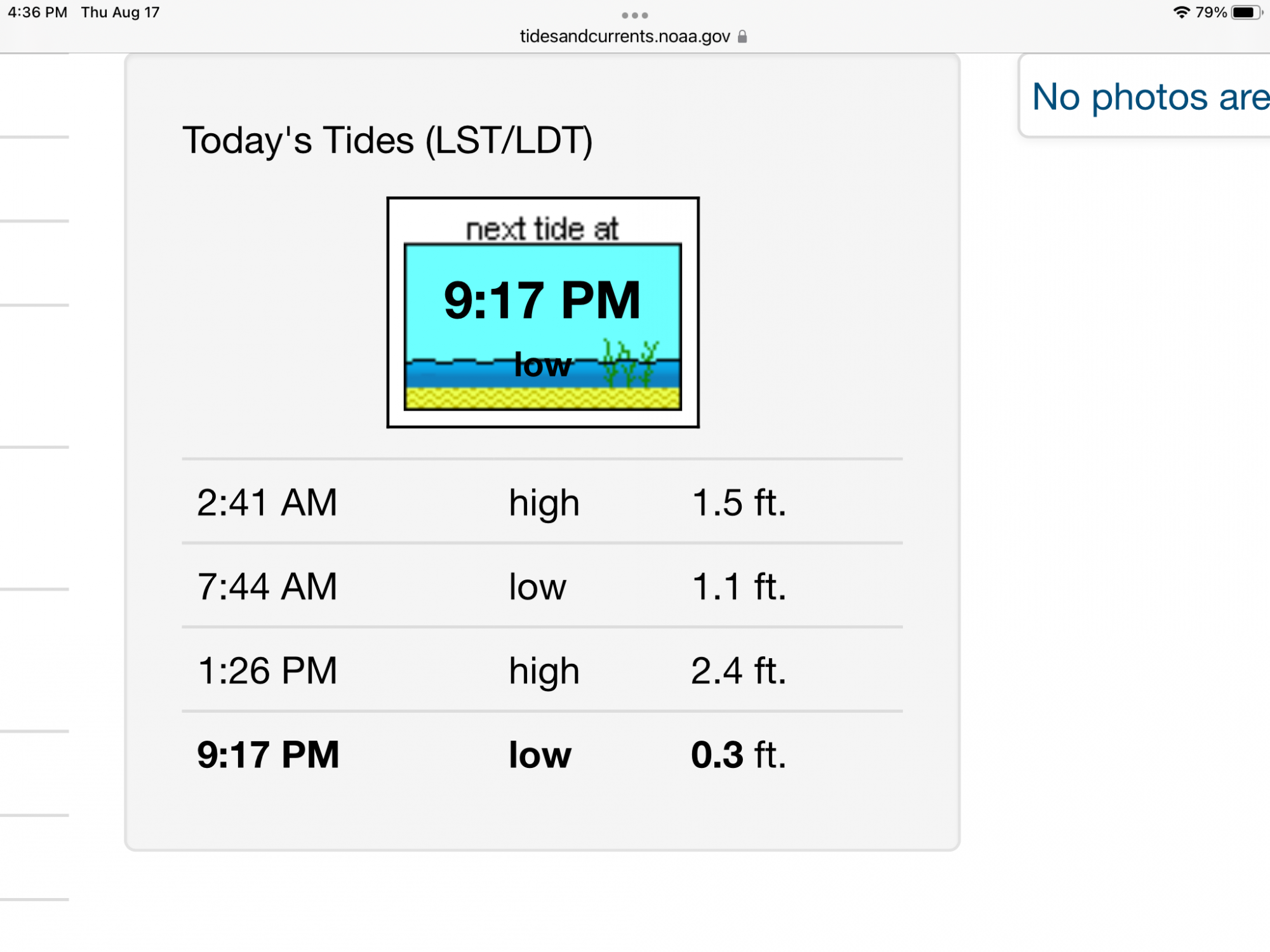Click the 0.3 ft. height value
This screenshot has height=952, width=1270.
739,755
